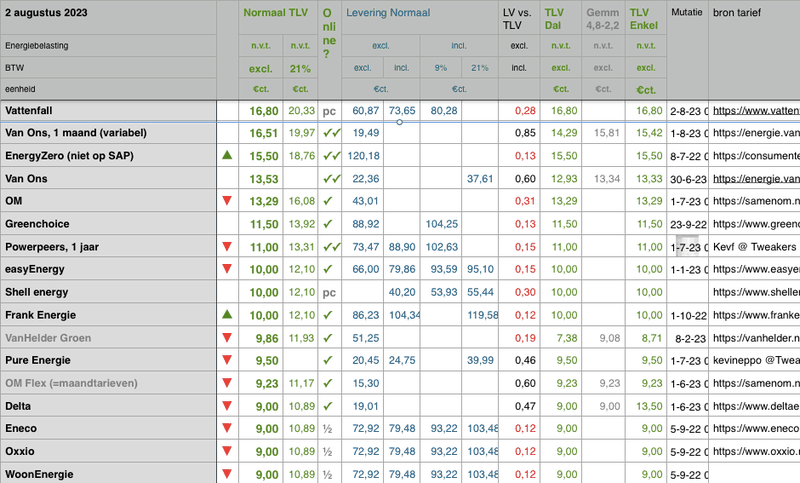Click the online checkmark in the Frank Energie row
The width and height of the screenshot is (800, 483).
pos(331,314)
